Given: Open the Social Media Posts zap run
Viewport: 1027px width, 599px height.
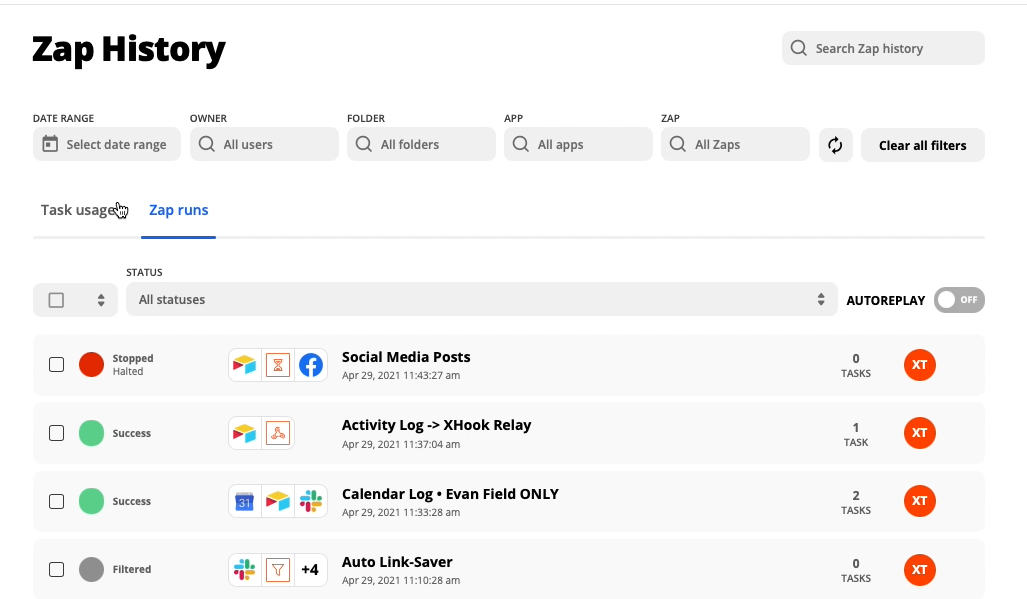Looking at the screenshot, I should pyautogui.click(x=406, y=357).
